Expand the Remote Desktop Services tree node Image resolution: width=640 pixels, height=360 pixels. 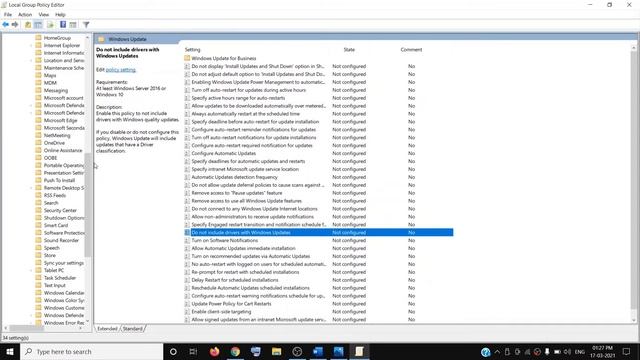pos(31,188)
